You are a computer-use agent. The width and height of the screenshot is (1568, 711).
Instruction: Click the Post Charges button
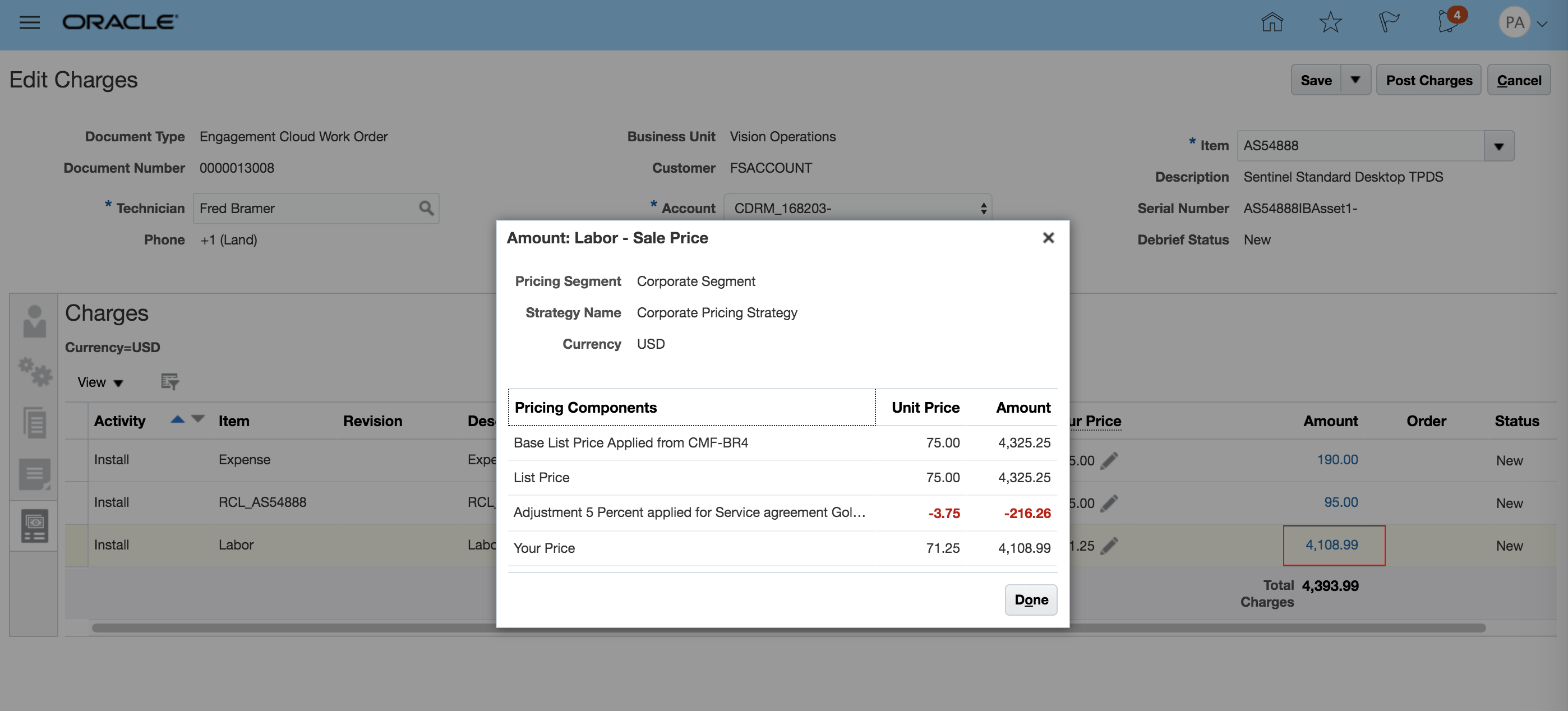(x=1428, y=80)
